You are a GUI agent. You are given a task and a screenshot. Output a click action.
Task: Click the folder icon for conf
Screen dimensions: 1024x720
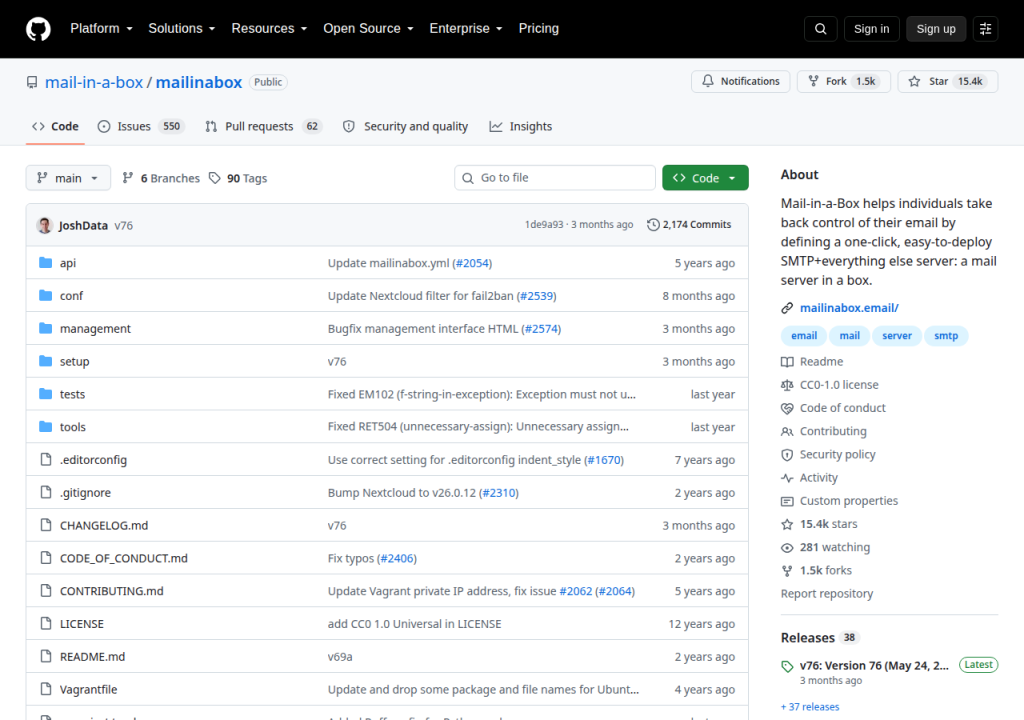click(46, 295)
